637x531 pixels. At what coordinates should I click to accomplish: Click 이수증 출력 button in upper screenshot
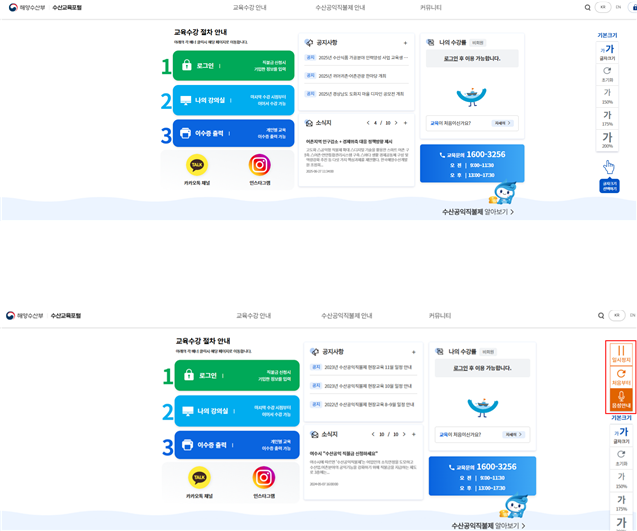[234, 133]
